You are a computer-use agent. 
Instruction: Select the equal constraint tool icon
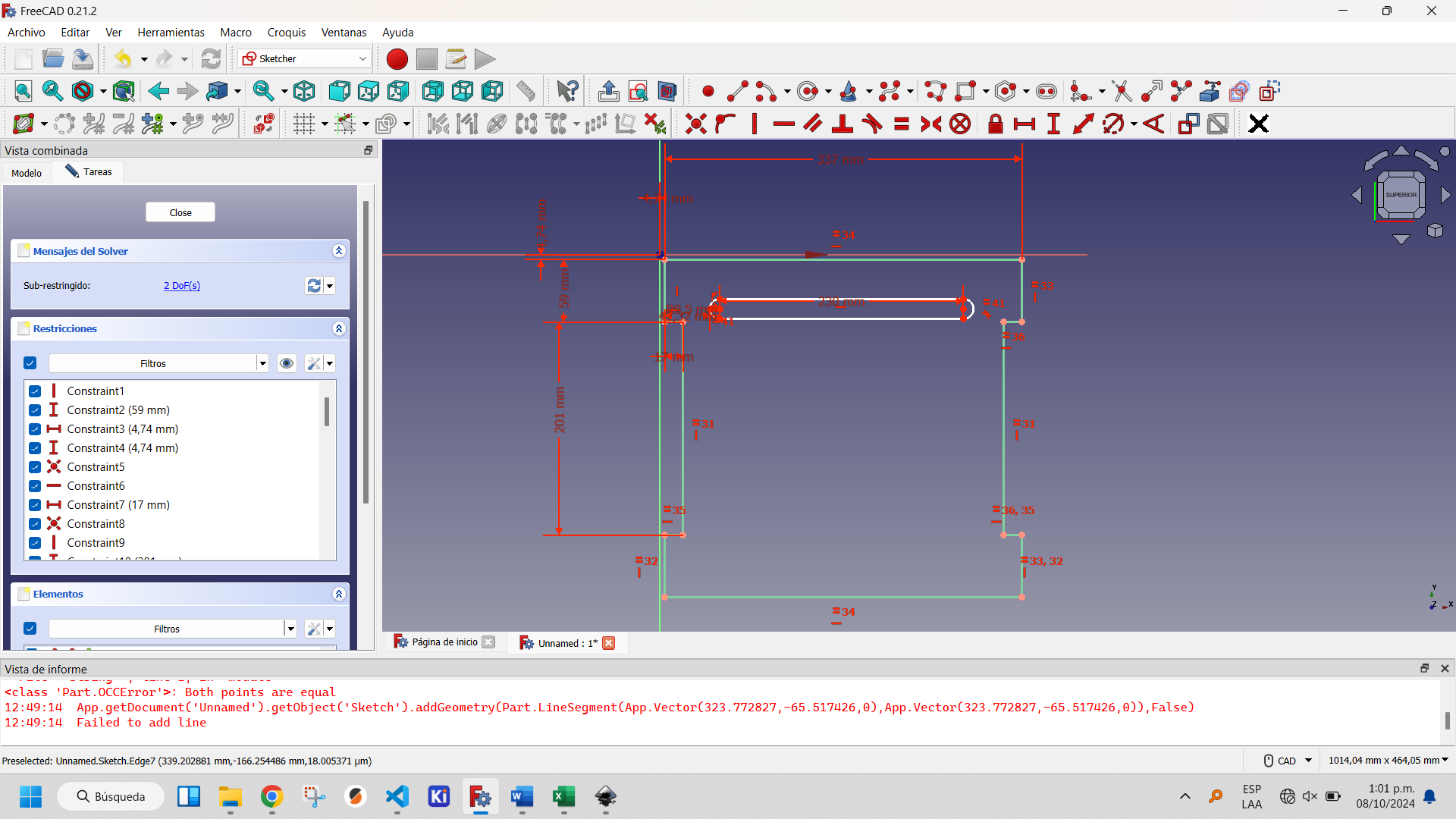901,124
